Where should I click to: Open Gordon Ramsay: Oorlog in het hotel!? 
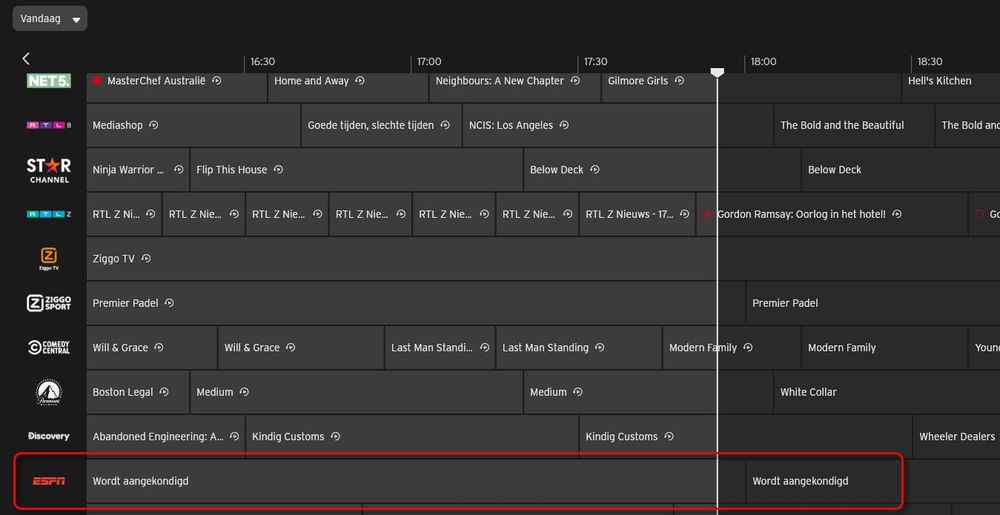[x=832, y=214]
